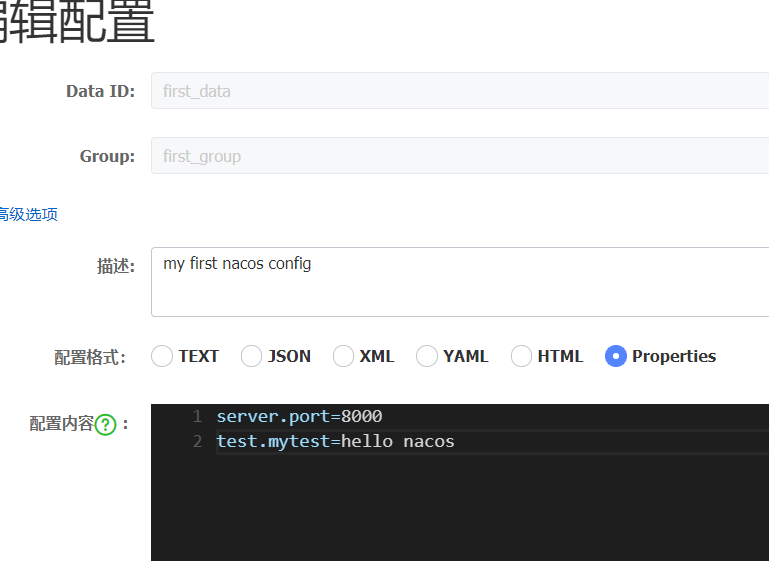Select the Properties format radio button
This screenshot has height=561, width=769.
click(x=616, y=356)
